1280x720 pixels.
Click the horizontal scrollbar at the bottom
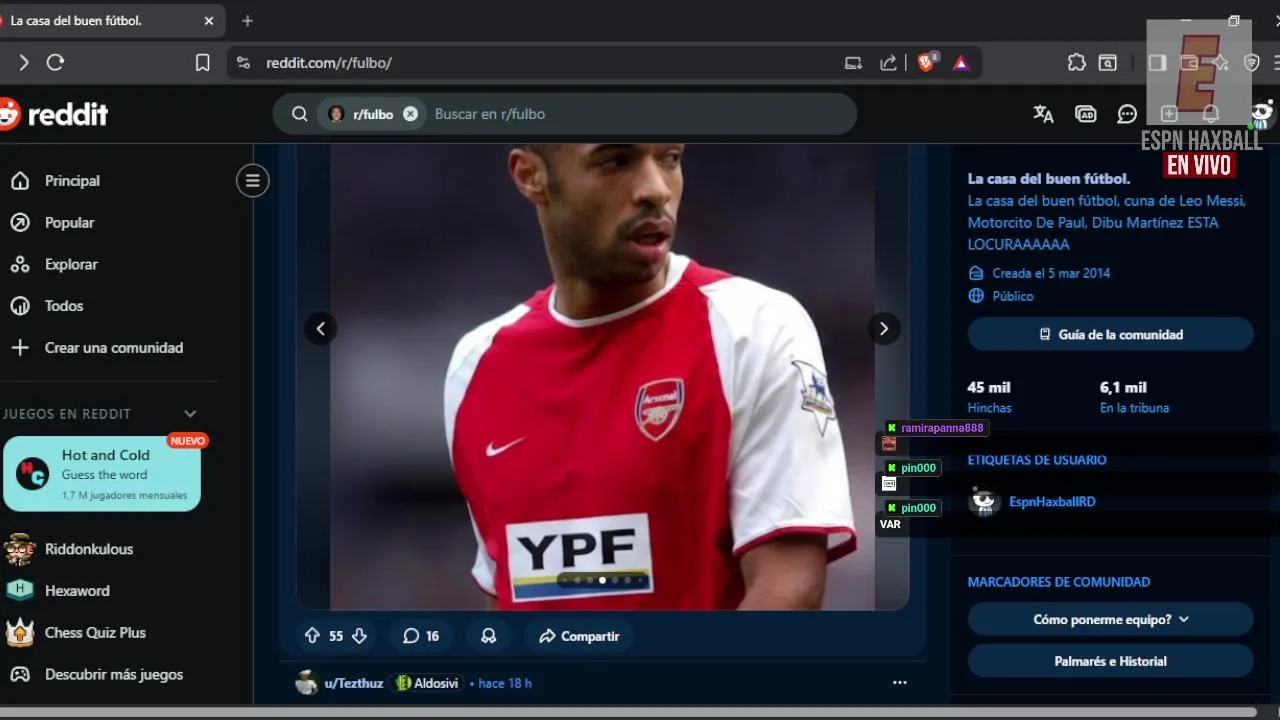click(628, 713)
